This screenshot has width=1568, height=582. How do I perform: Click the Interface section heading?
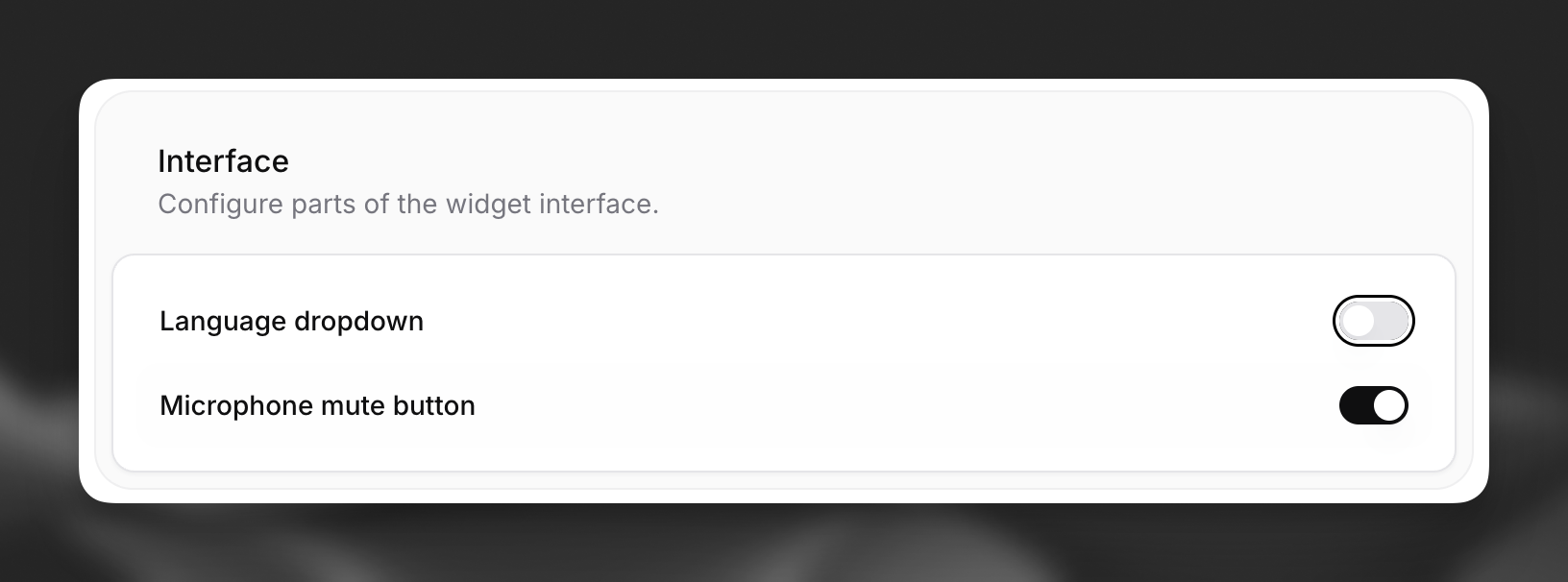coord(223,160)
